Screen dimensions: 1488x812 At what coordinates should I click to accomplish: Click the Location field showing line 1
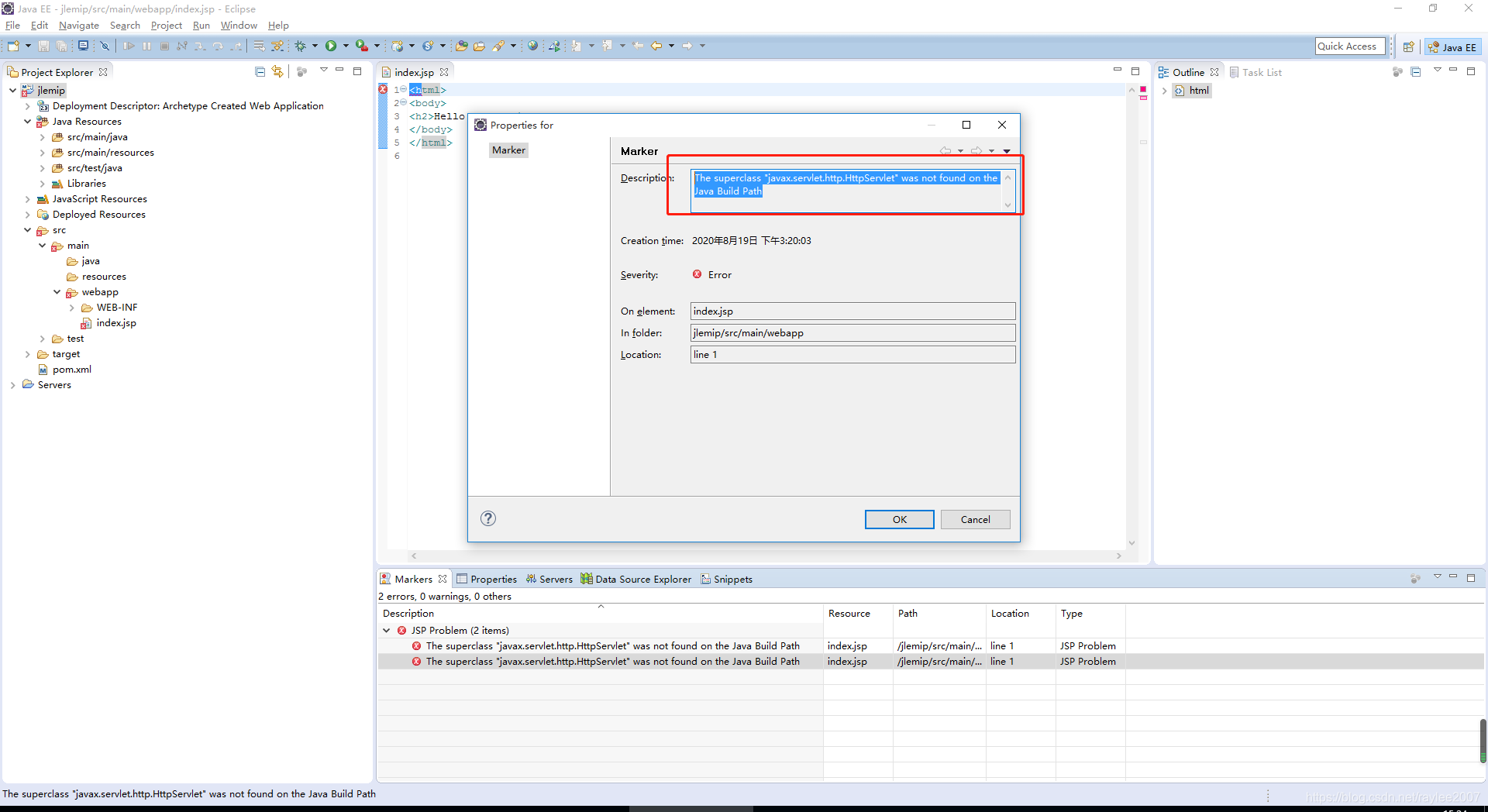852,354
